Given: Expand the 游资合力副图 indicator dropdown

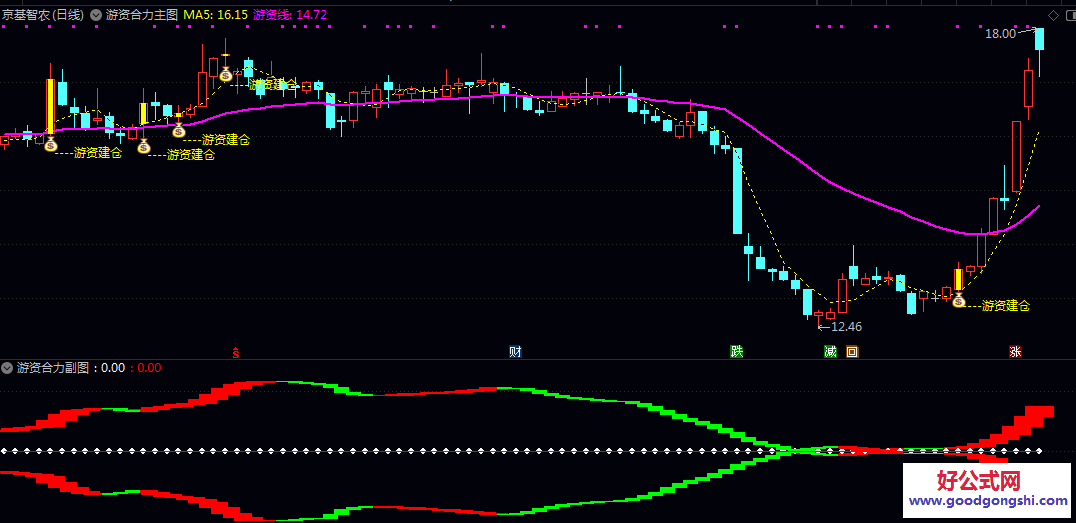Looking at the screenshot, I should [x=8, y=367].
